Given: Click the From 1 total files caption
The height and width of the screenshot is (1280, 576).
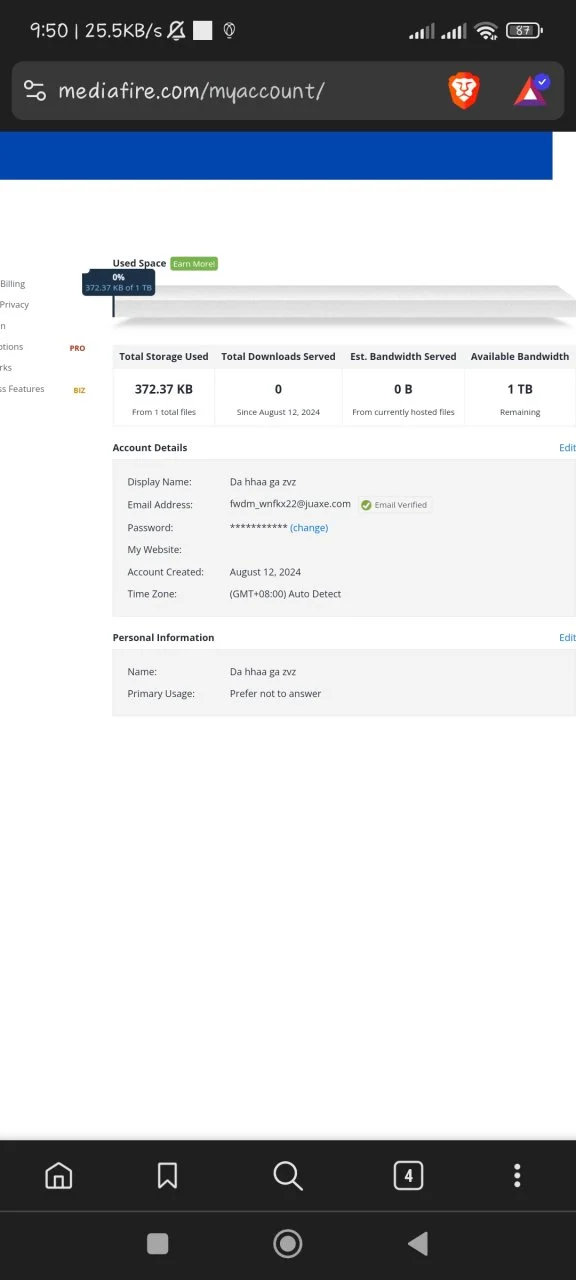Looking at the screenshot, I should tap(163, 412).
